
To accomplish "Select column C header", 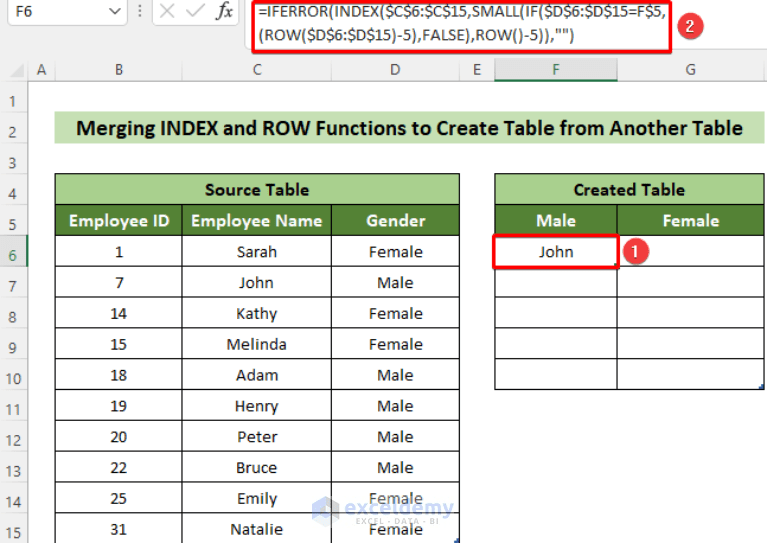I will coord(257,70).
